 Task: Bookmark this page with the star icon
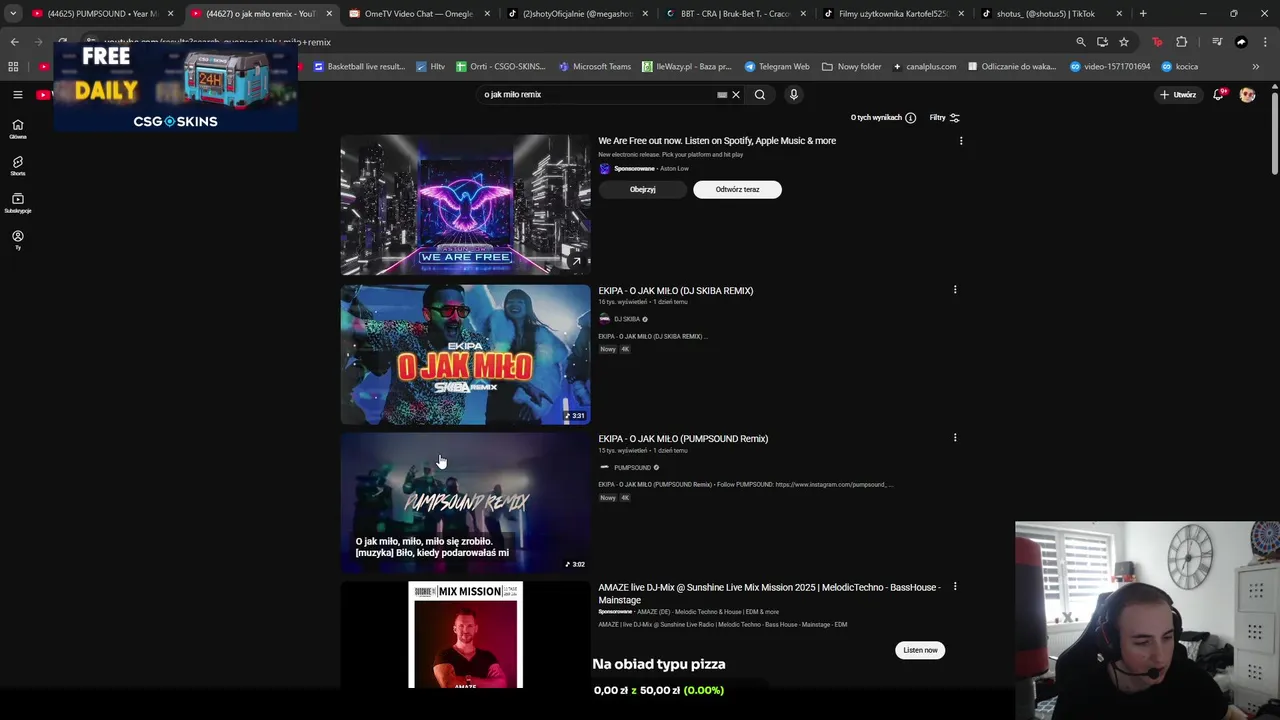(1124, 42)
